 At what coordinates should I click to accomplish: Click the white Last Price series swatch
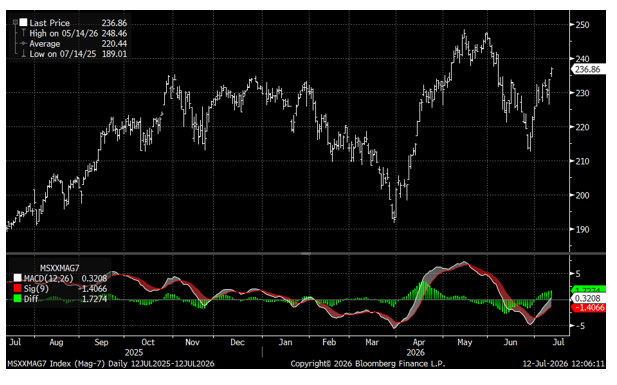coord(24,22)
